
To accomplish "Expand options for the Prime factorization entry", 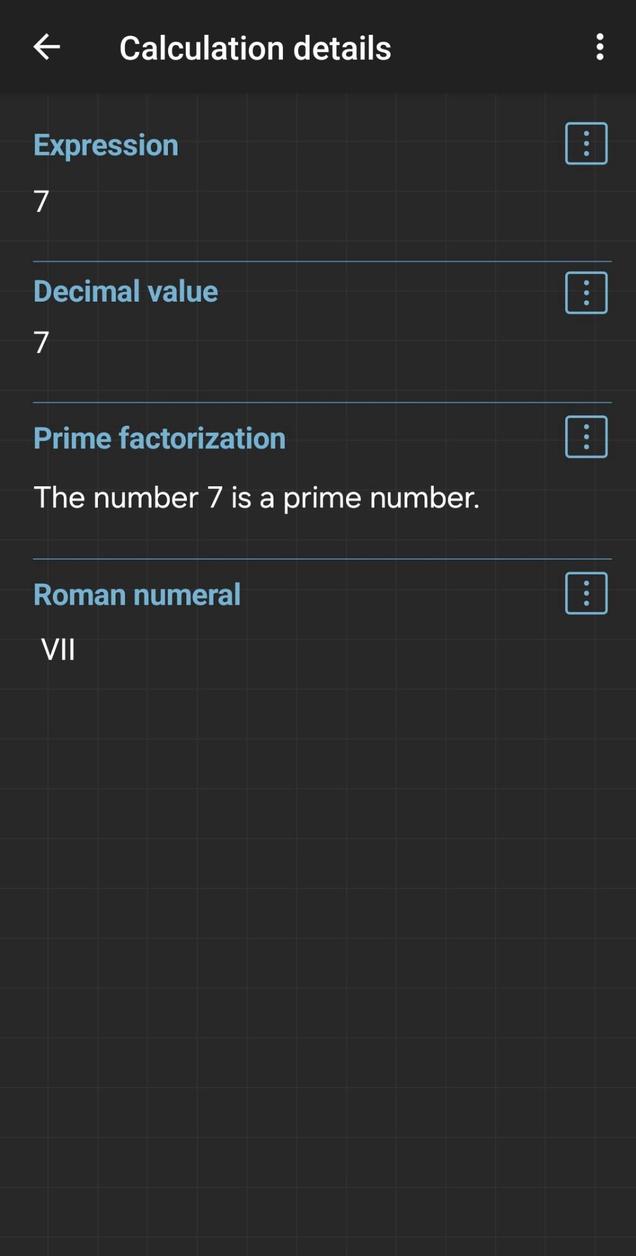I will (585, 436).
